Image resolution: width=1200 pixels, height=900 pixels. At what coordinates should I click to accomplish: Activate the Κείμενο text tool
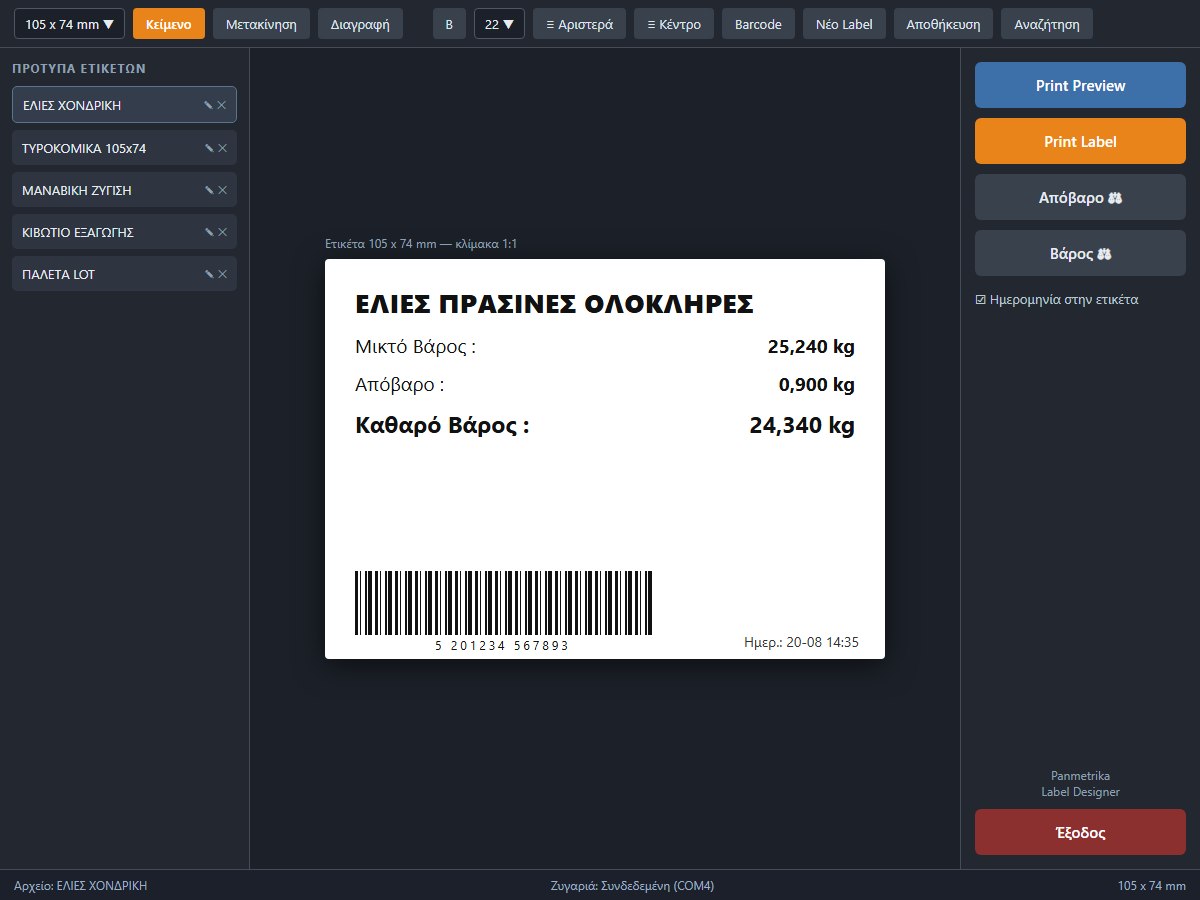(x=169, y=24)
